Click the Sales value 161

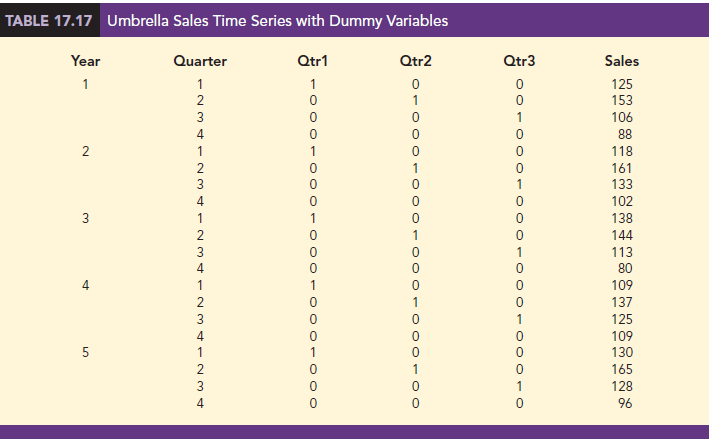pos(622,168)
